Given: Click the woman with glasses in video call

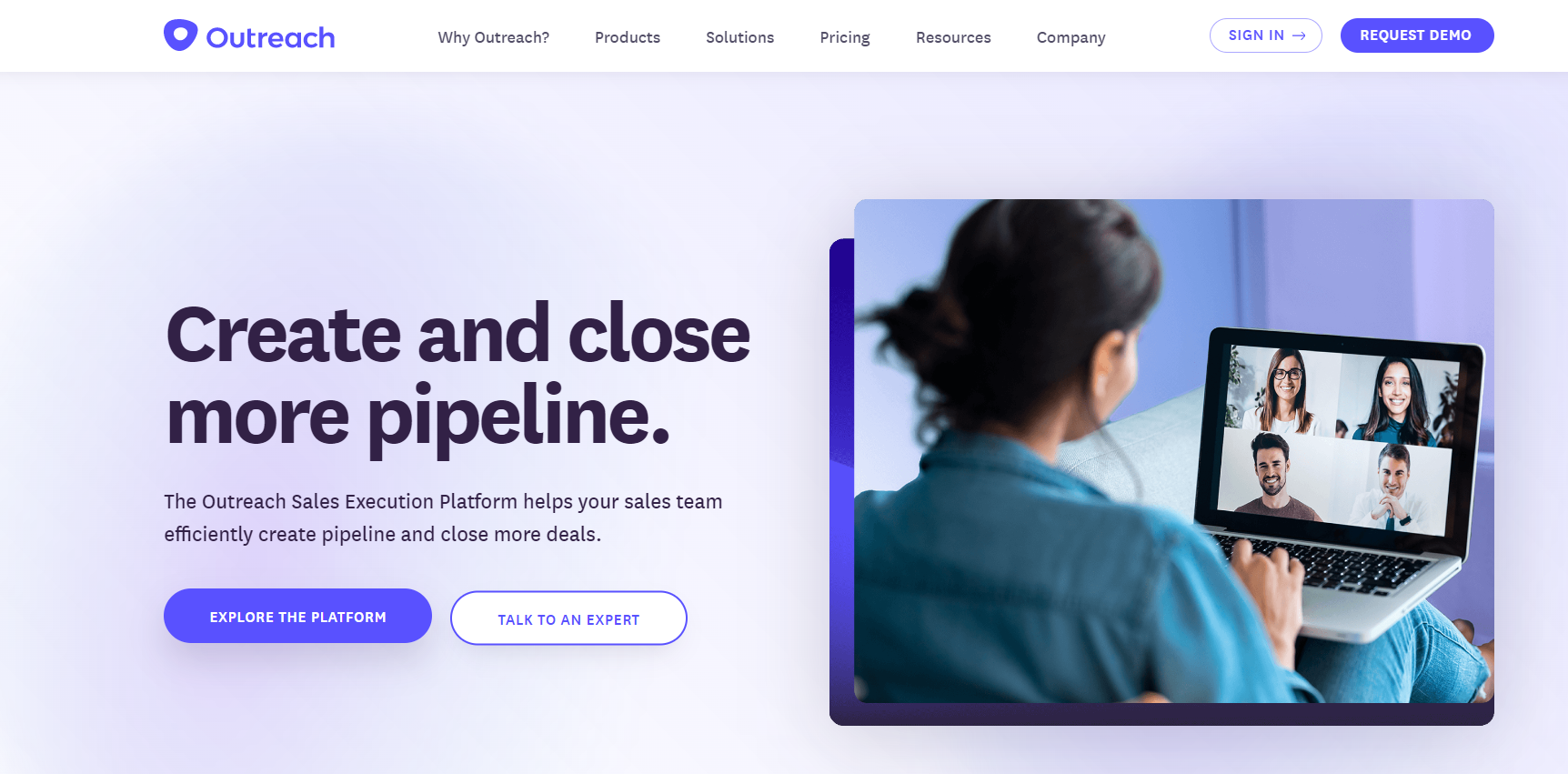Looking at the screenshot, I should point(1285,390).
